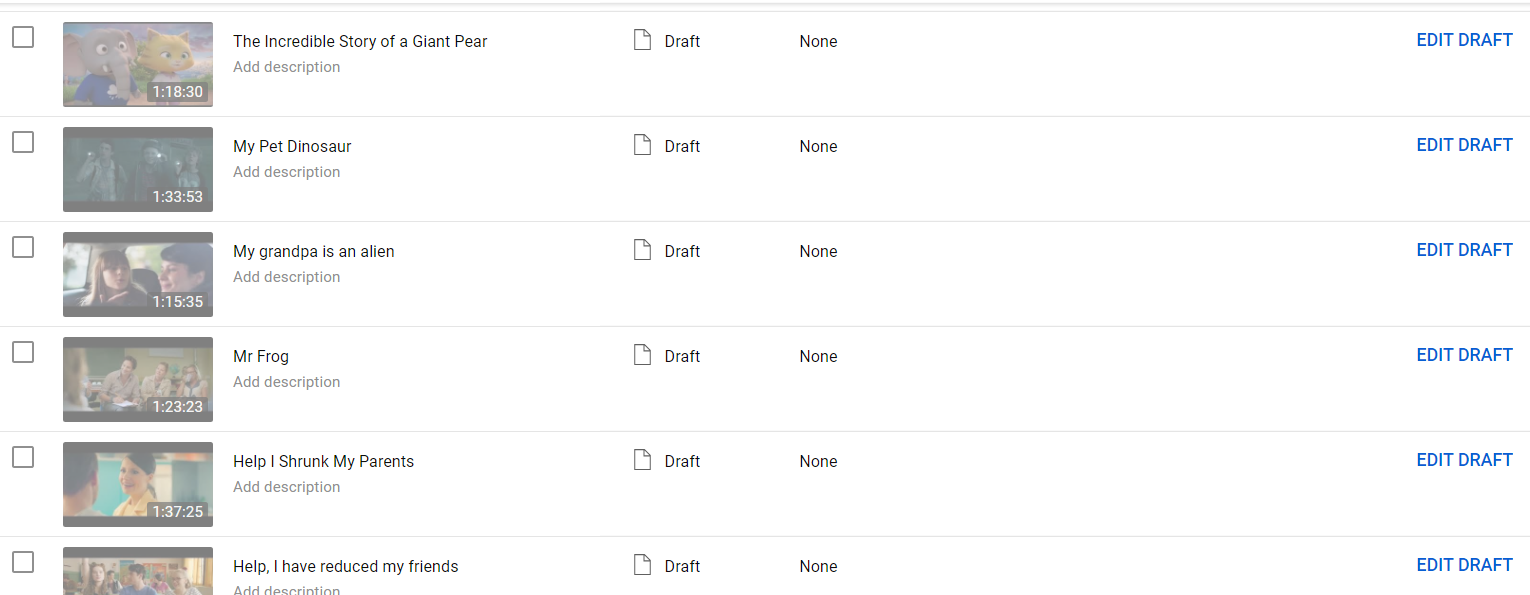1530x595 pixels.
Task: Add description for Help I Shrunk My Parents
Action: [x=287, y=487]
